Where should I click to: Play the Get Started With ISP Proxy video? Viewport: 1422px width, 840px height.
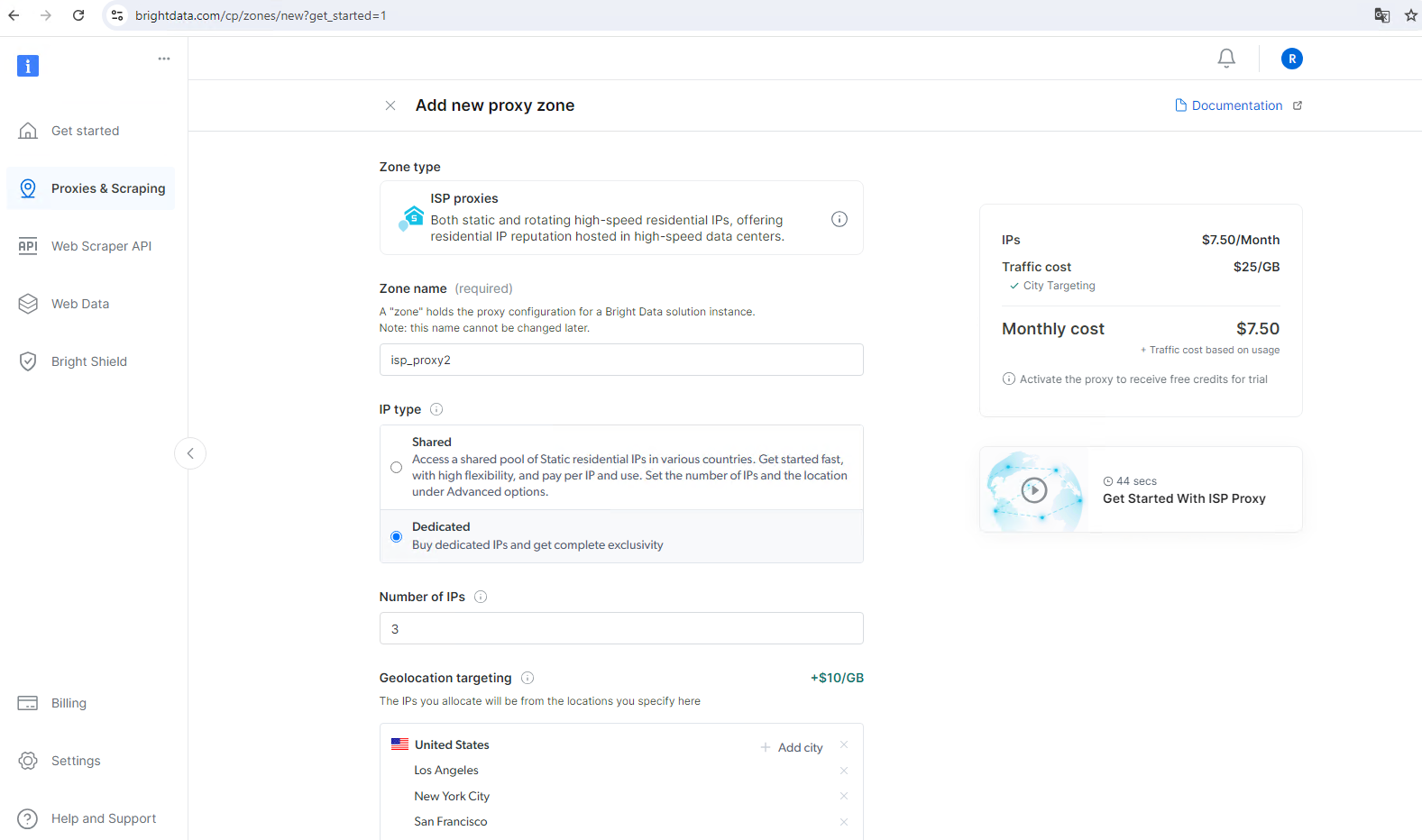(1033, 489)
